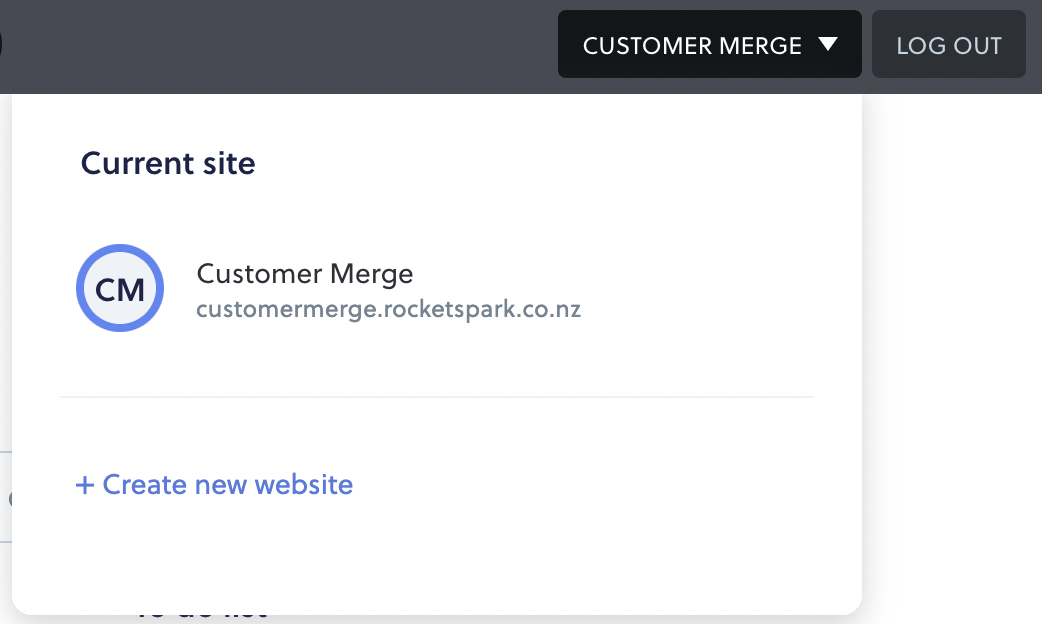Click the white triangle arrow beside CUSTOMER MERGE

tap(827, 45)
